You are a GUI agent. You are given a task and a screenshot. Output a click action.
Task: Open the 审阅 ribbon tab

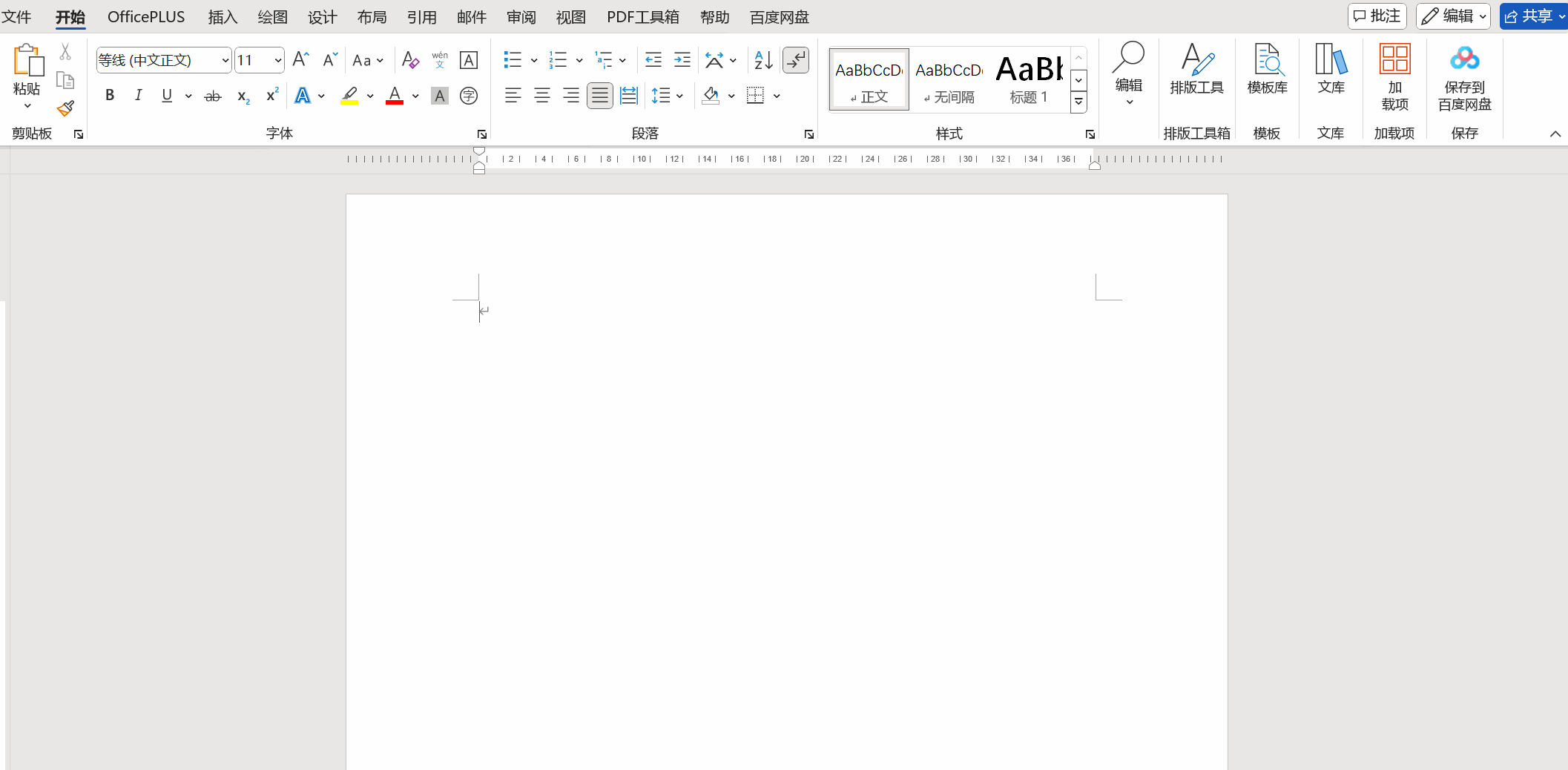[x=521, y=17]
